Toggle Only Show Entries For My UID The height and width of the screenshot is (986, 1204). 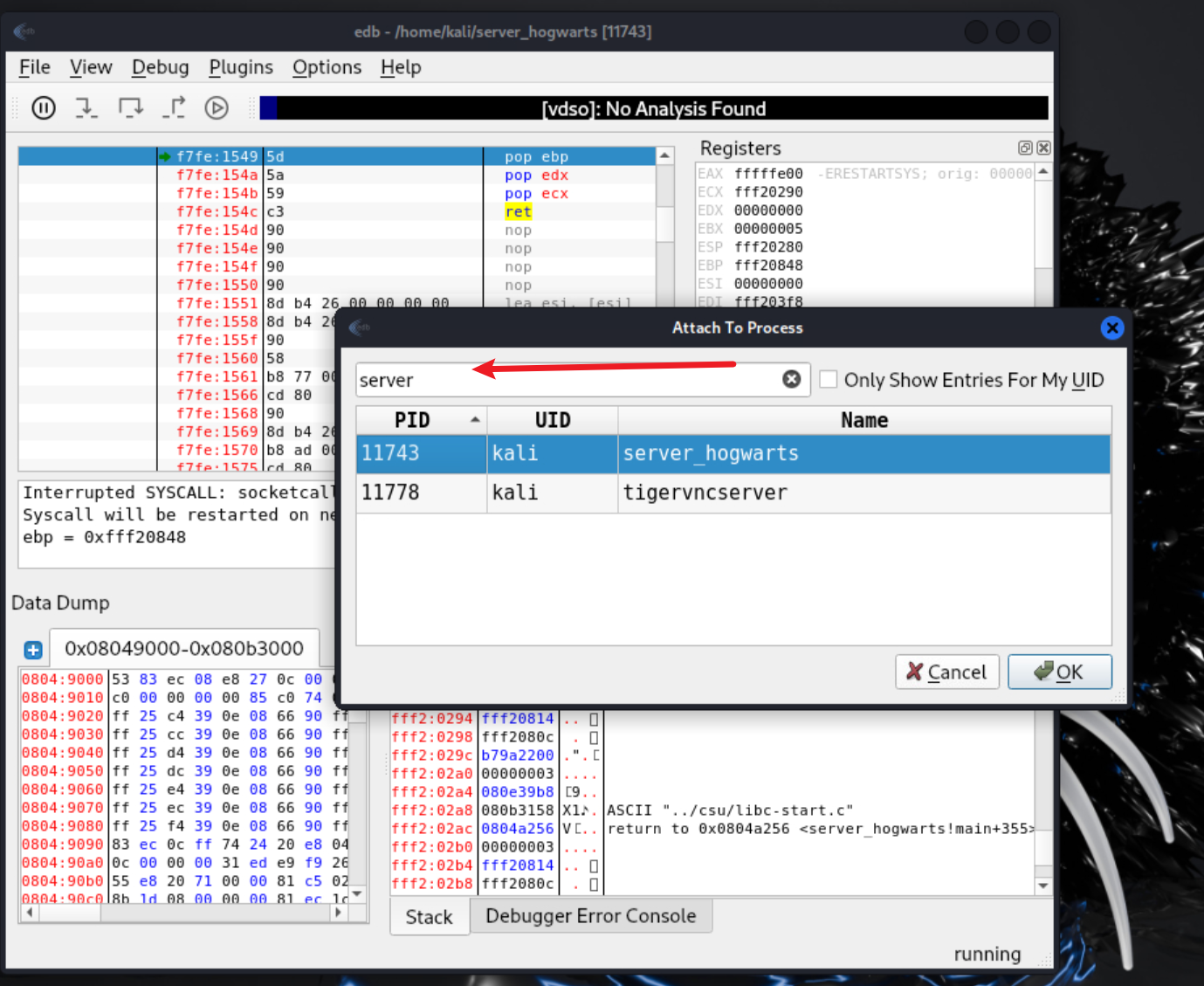[829, 379]
